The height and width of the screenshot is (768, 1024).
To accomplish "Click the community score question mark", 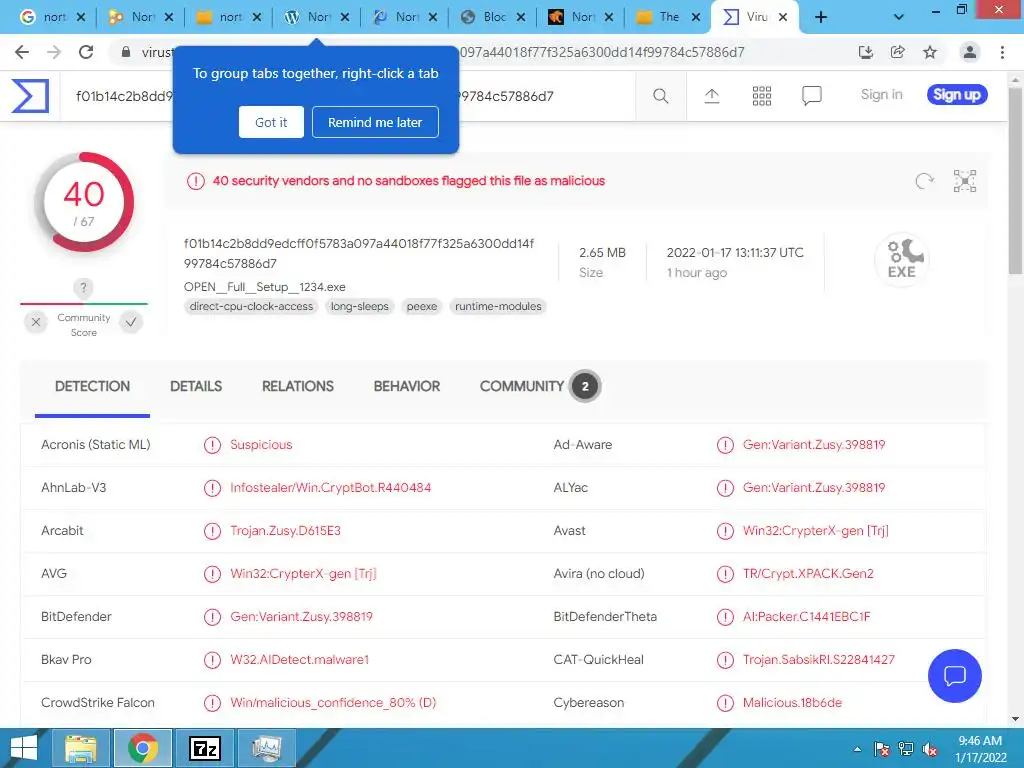I will coord(83,287).
